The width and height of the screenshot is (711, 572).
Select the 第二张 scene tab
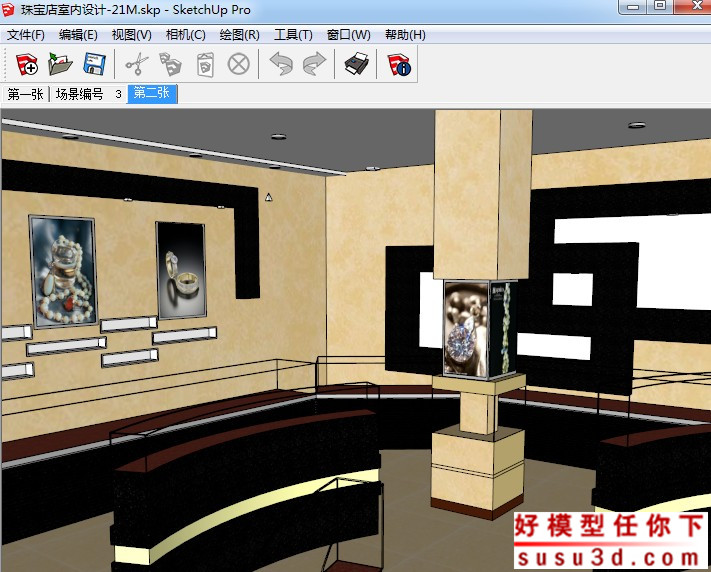pyautogui.click(x=152, y=93)
